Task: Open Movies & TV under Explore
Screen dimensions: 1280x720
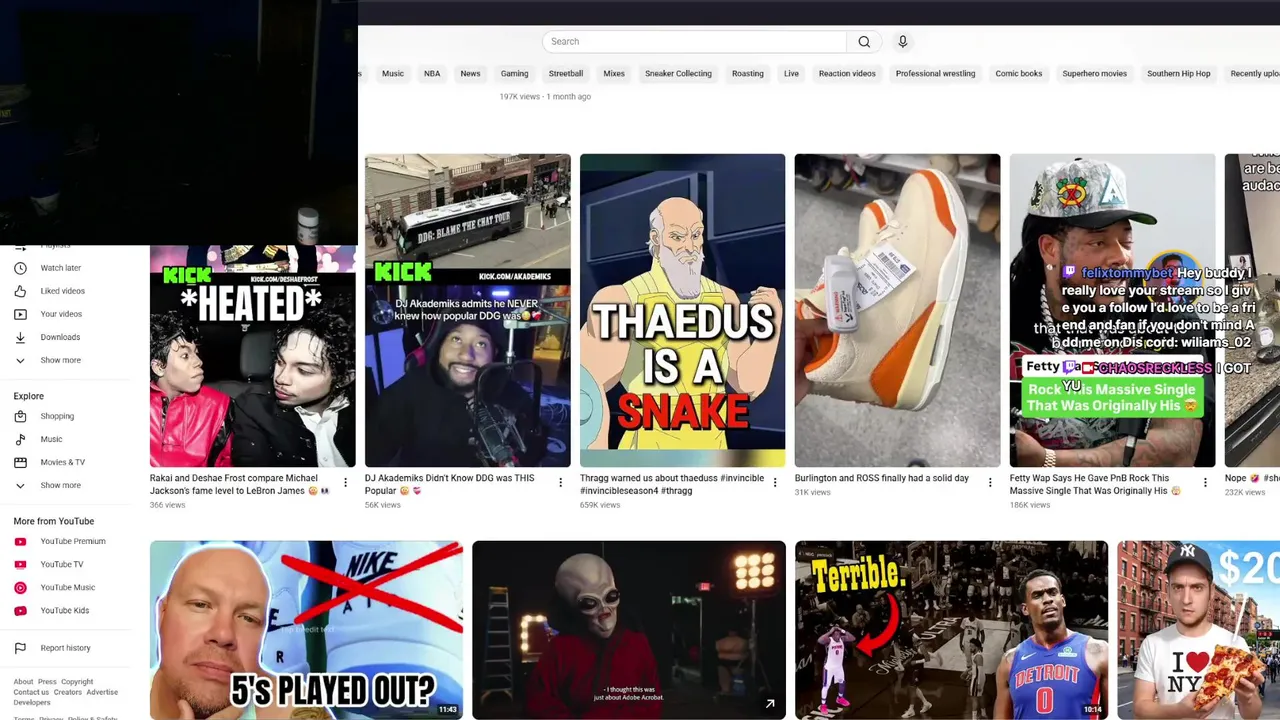Action: (x=62, y=462)
